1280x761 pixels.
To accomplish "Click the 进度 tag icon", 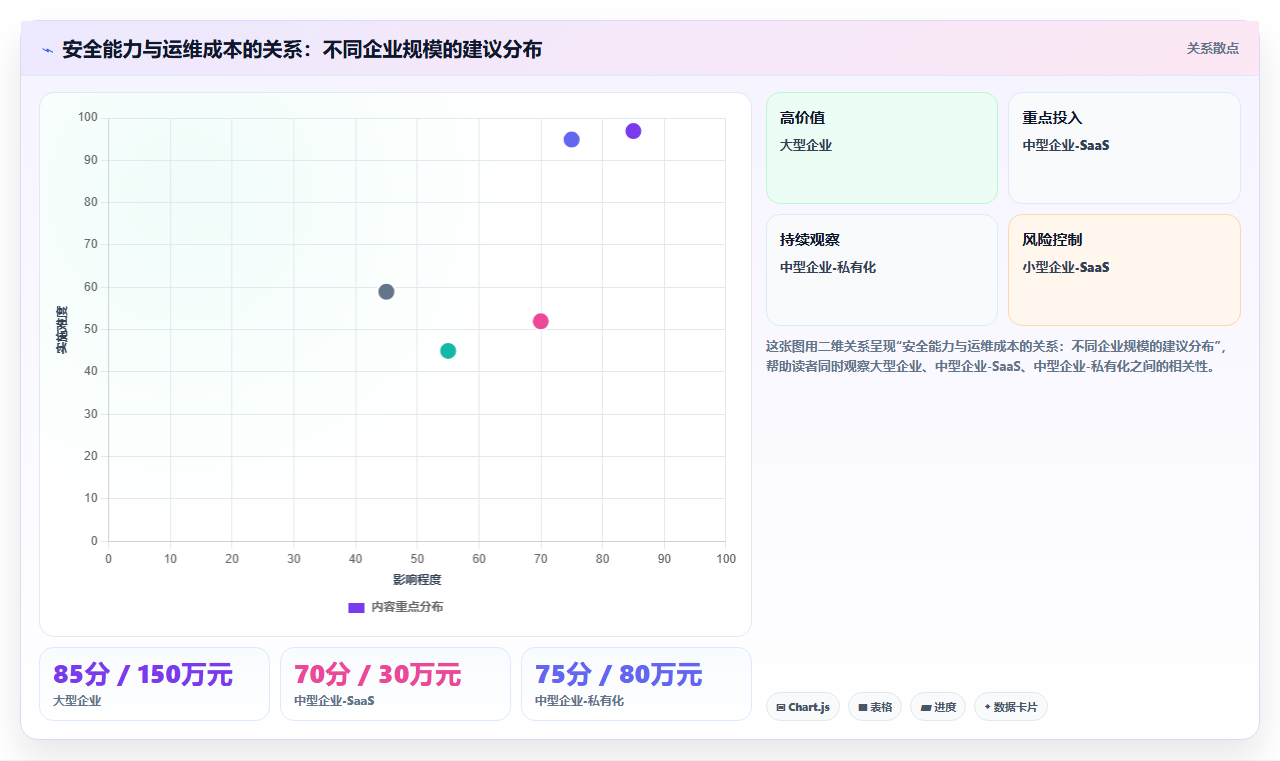I will point(926,707).
